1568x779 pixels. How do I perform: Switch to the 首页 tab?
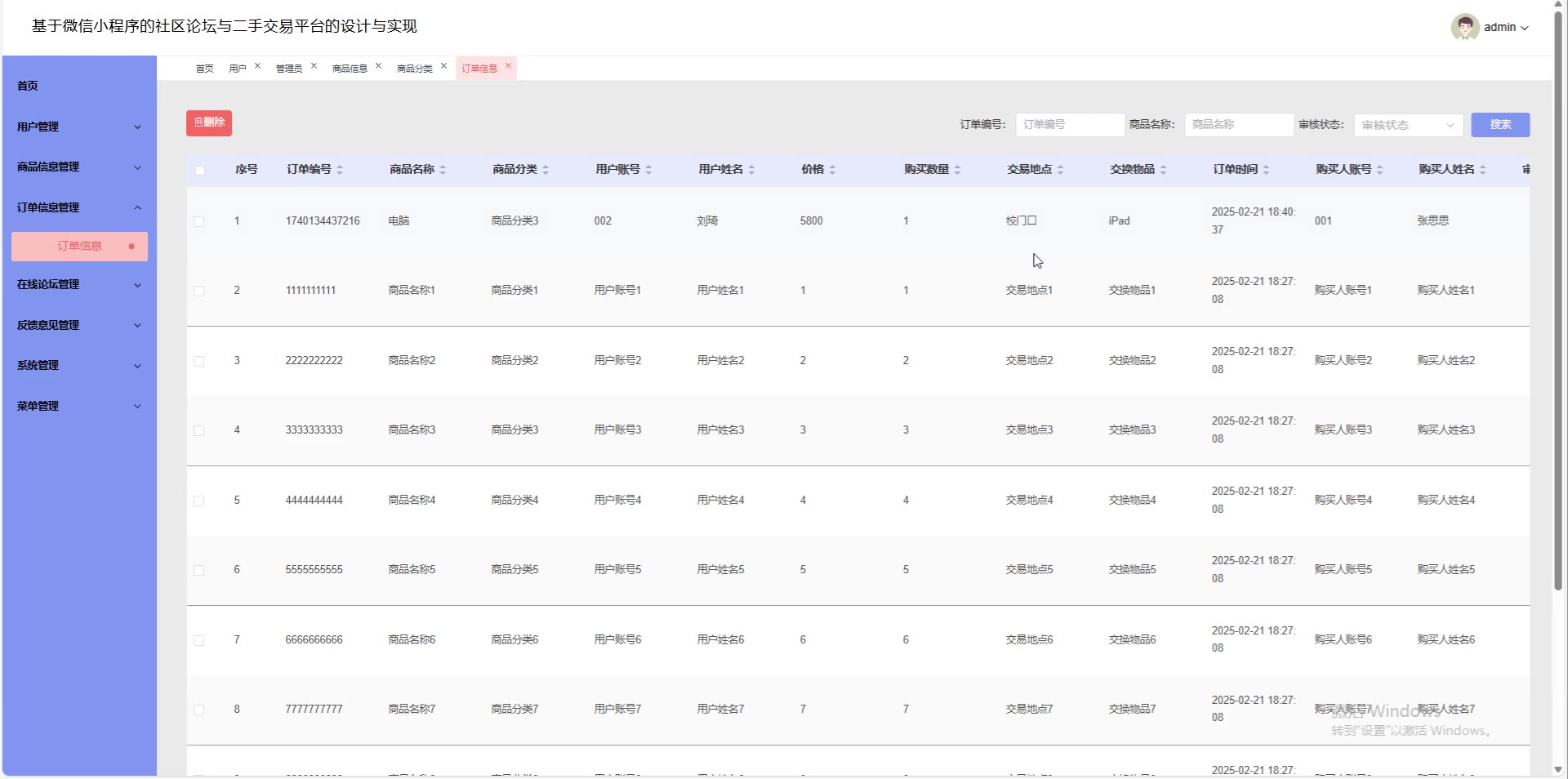[x=204, y=69]
